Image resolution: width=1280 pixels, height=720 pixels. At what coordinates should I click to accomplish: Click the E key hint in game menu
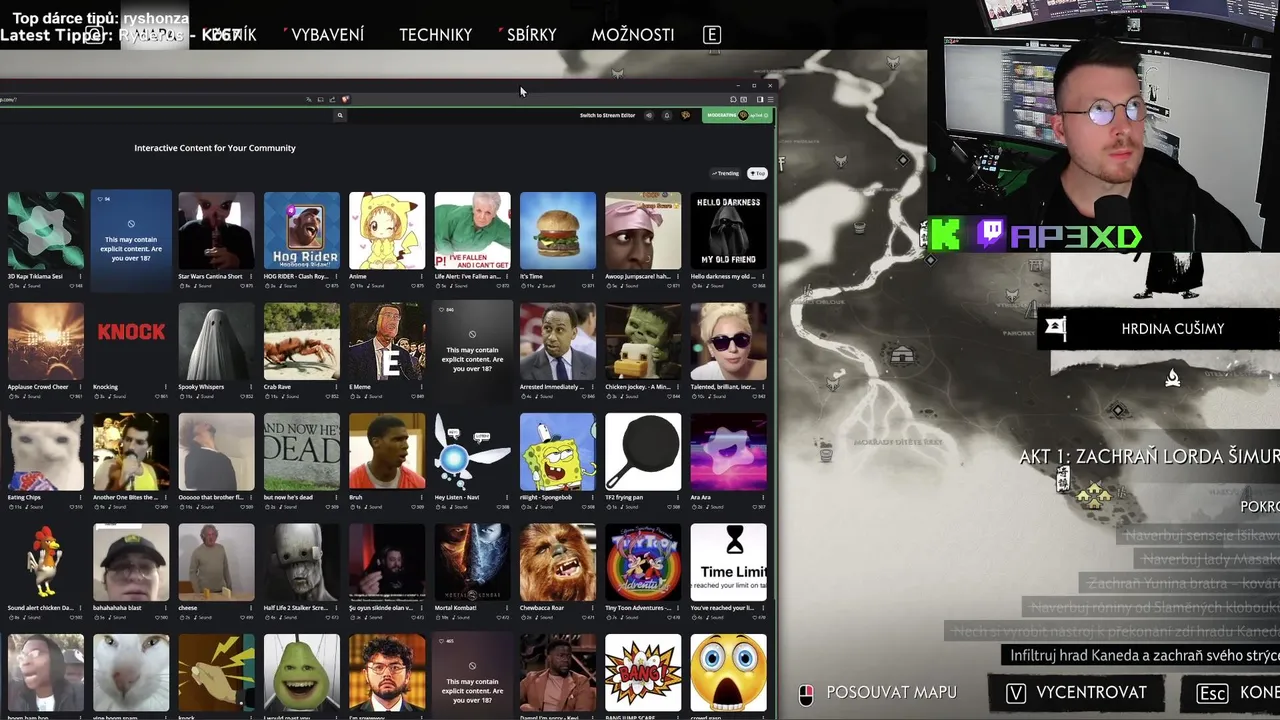coord(712,34)
